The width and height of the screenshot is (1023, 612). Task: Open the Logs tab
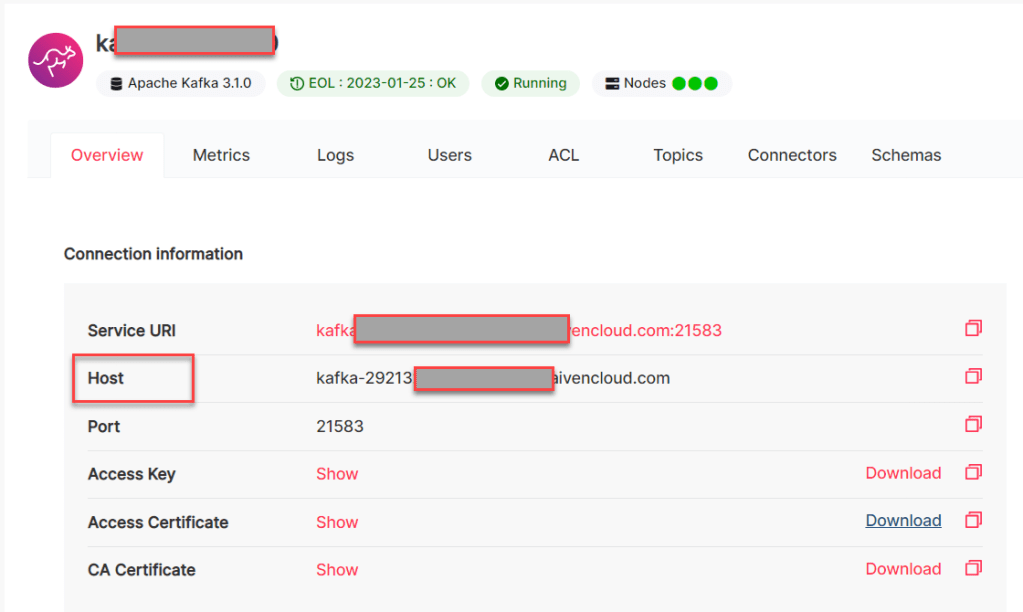click(x=335, y=155)
